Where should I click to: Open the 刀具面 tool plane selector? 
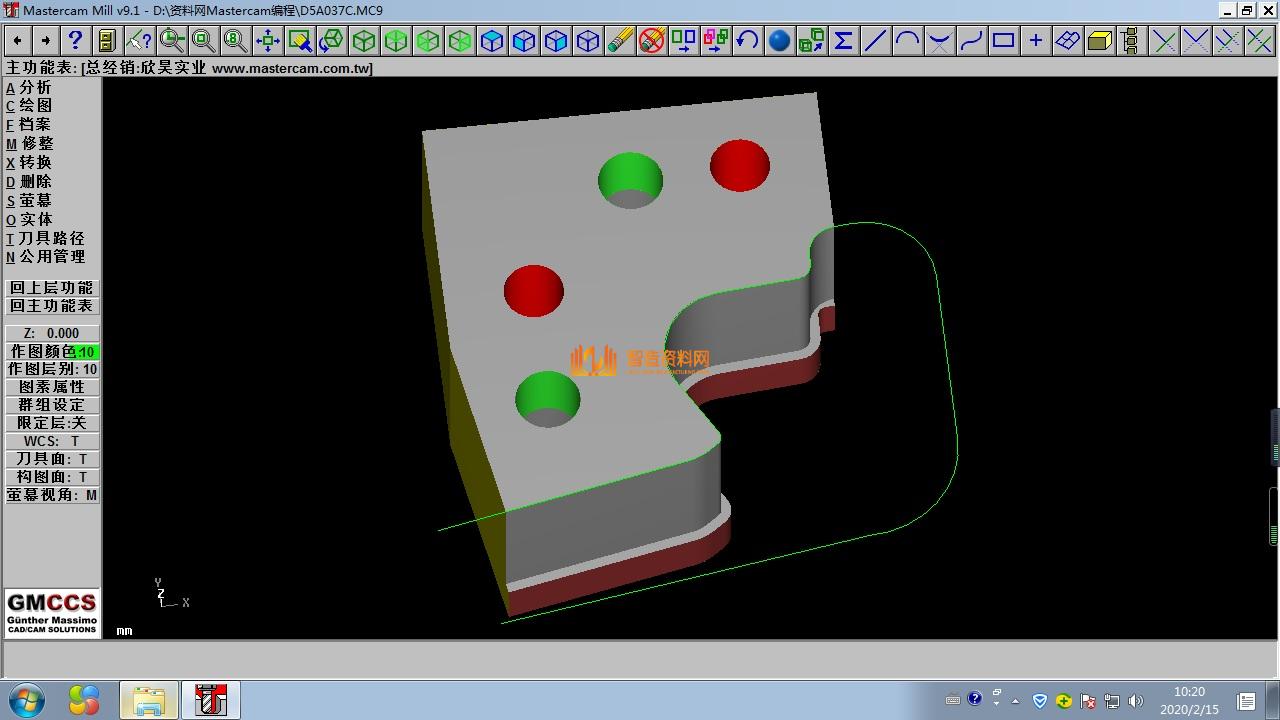(x=52, y=459)
